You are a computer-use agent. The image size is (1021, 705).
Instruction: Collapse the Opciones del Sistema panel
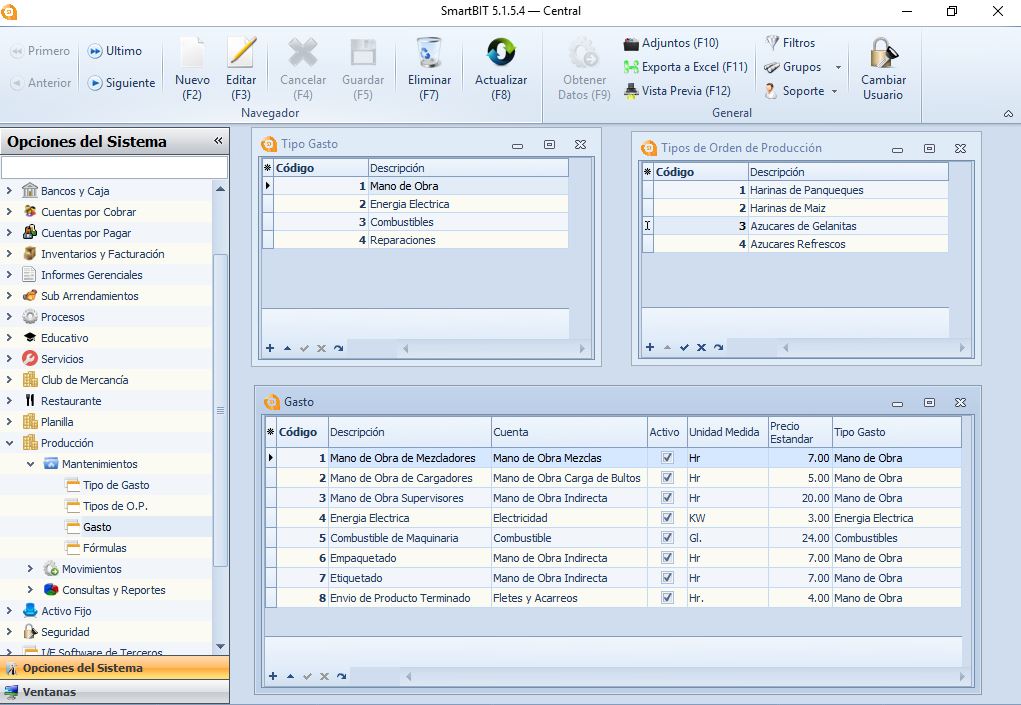(x=218, y=141)
